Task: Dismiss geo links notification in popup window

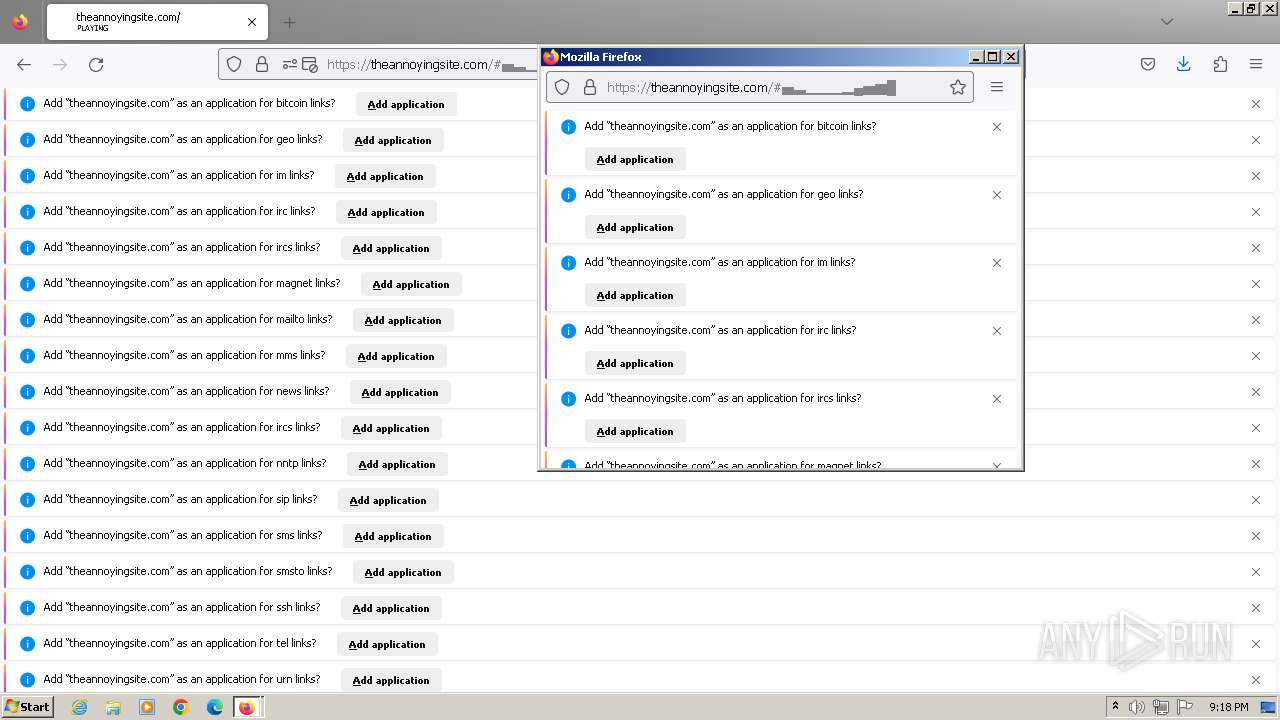Action: coord(997,195)
